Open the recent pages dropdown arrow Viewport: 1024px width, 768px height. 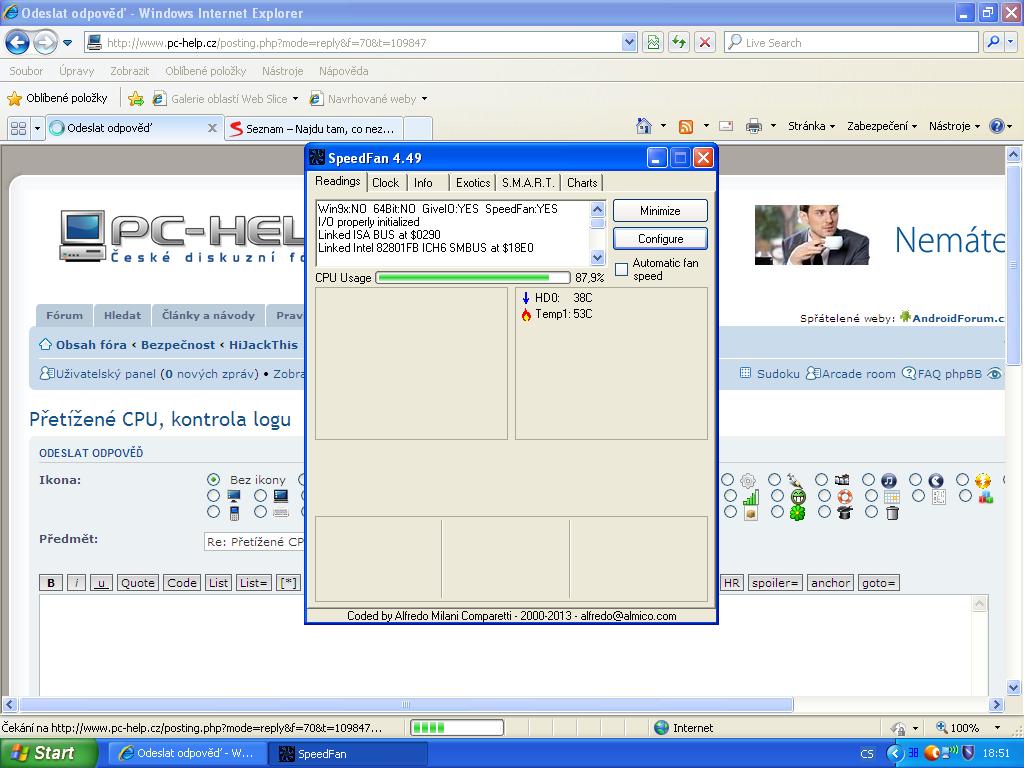(67, 43)
